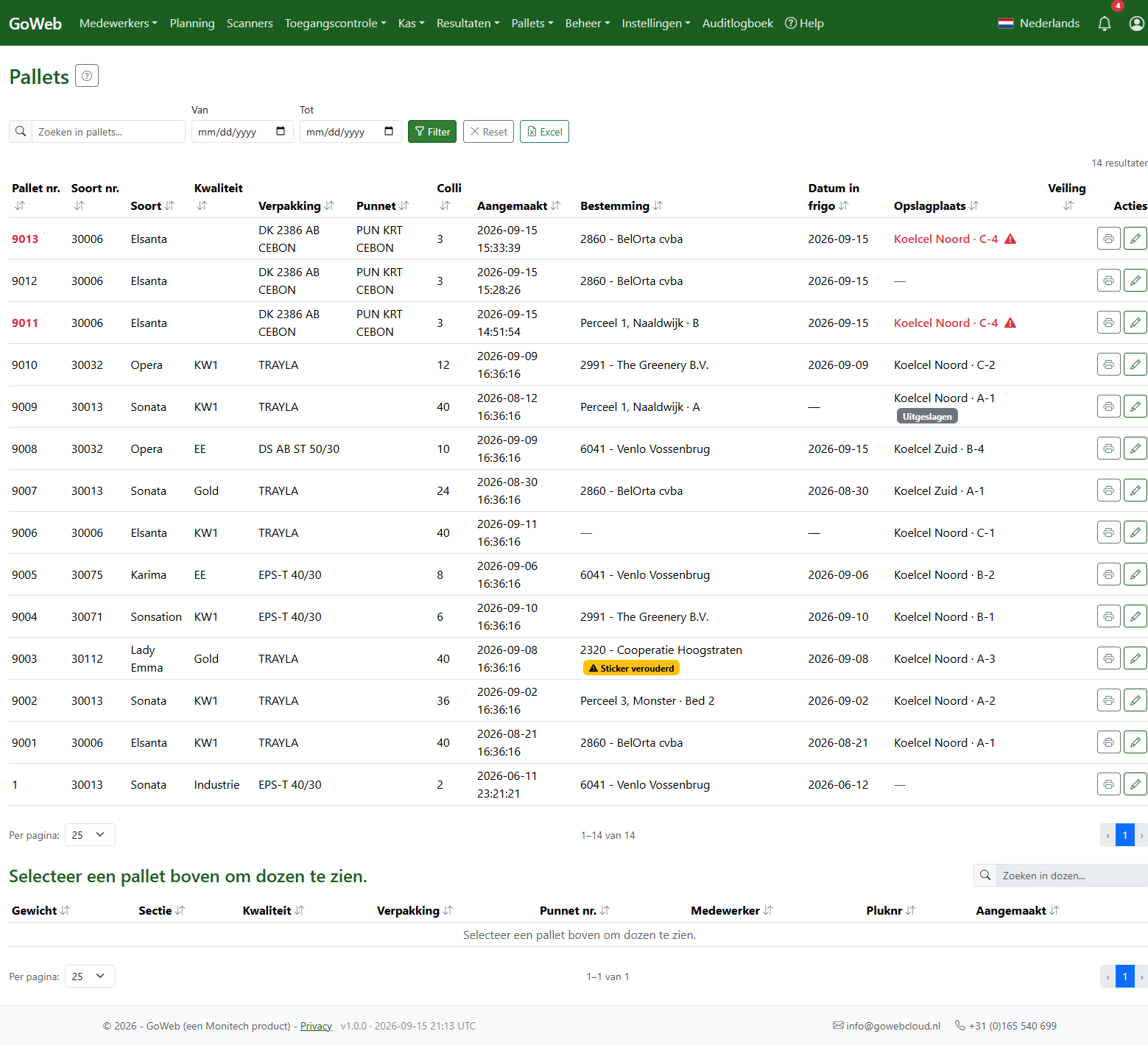This screenshot has width=1148, height=1045.
Task: Print pallet 9007 label
Action: coord(1108,490)
